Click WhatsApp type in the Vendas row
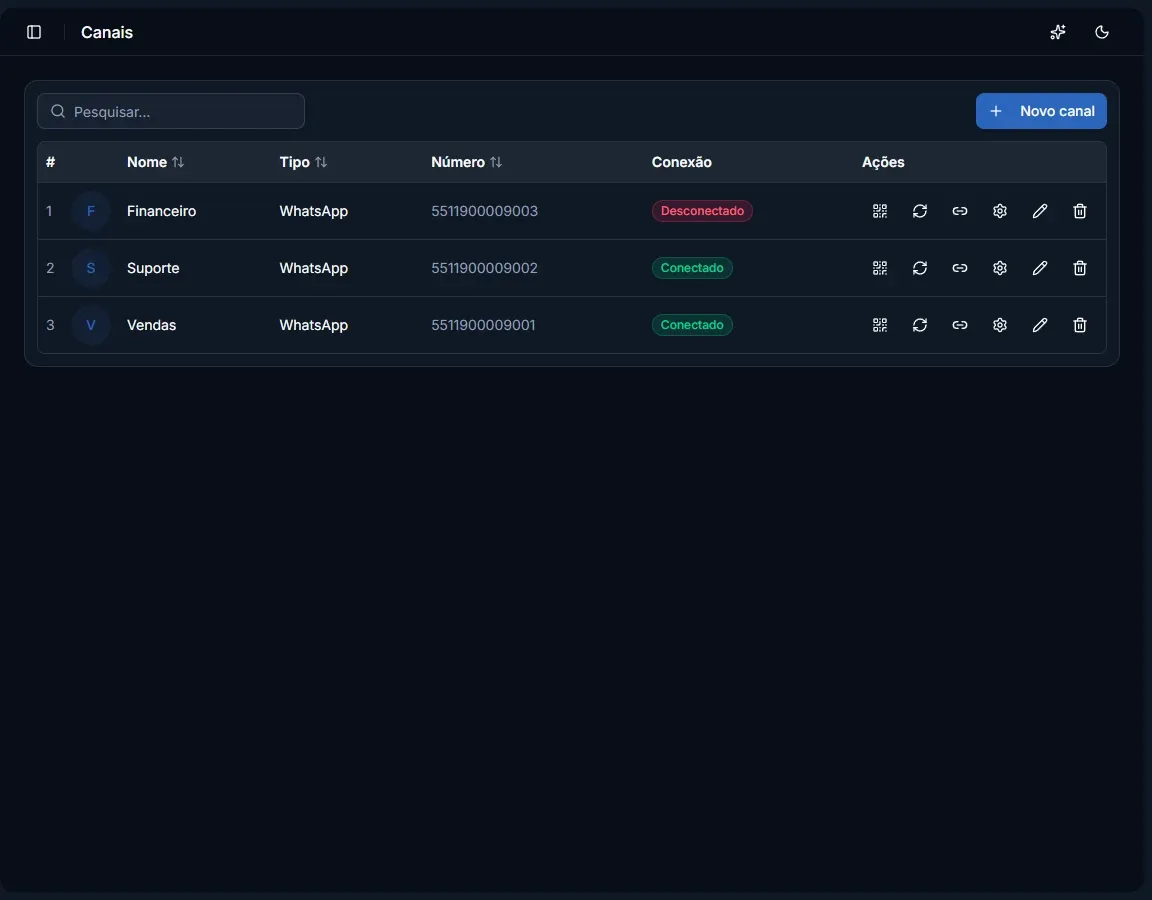This screenshot has width=1152, height=900. click(x=314, y=325)
